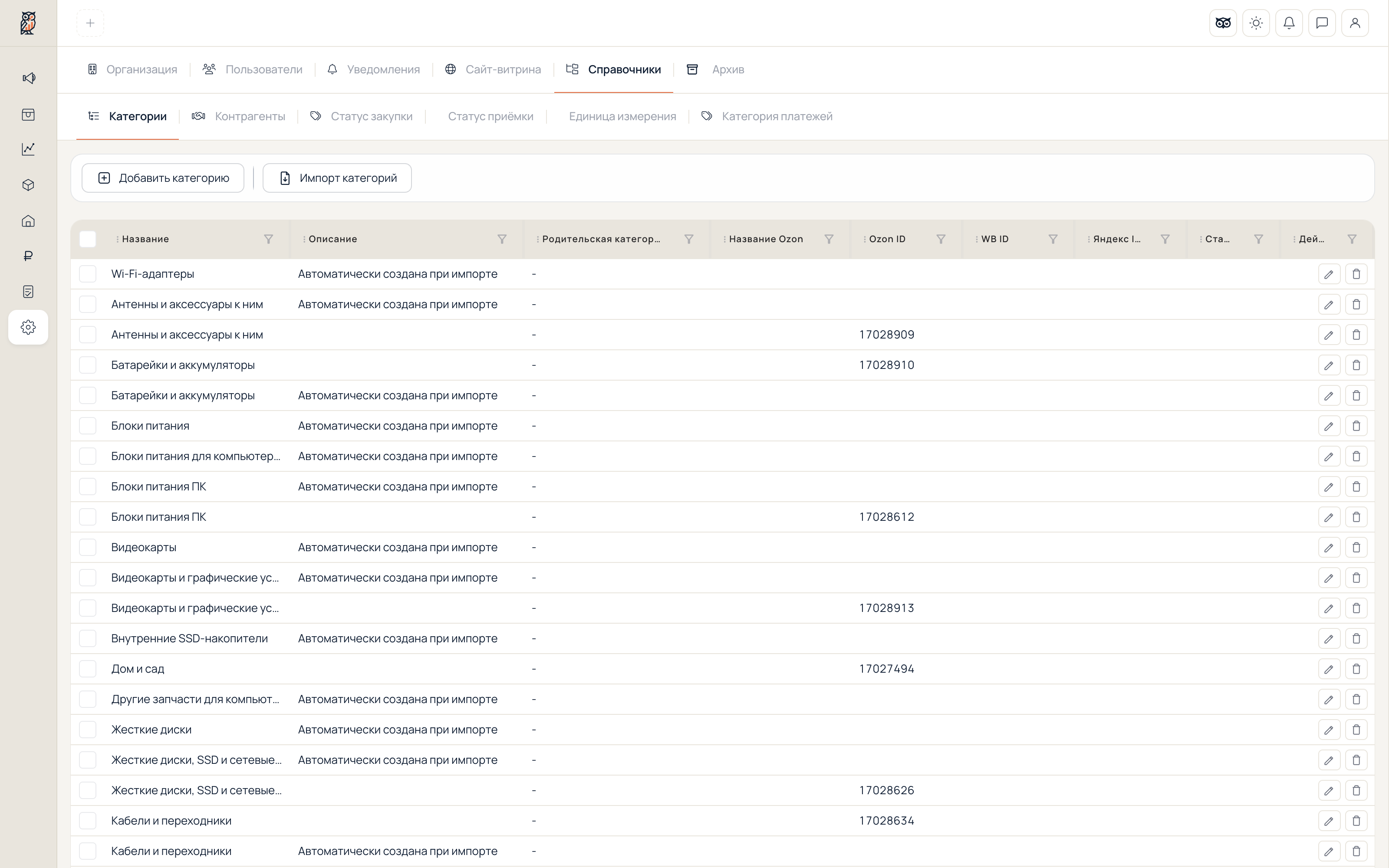This screenshot has height=868, width=1389.
Task: Open the Название column filter
Action: 268,239
